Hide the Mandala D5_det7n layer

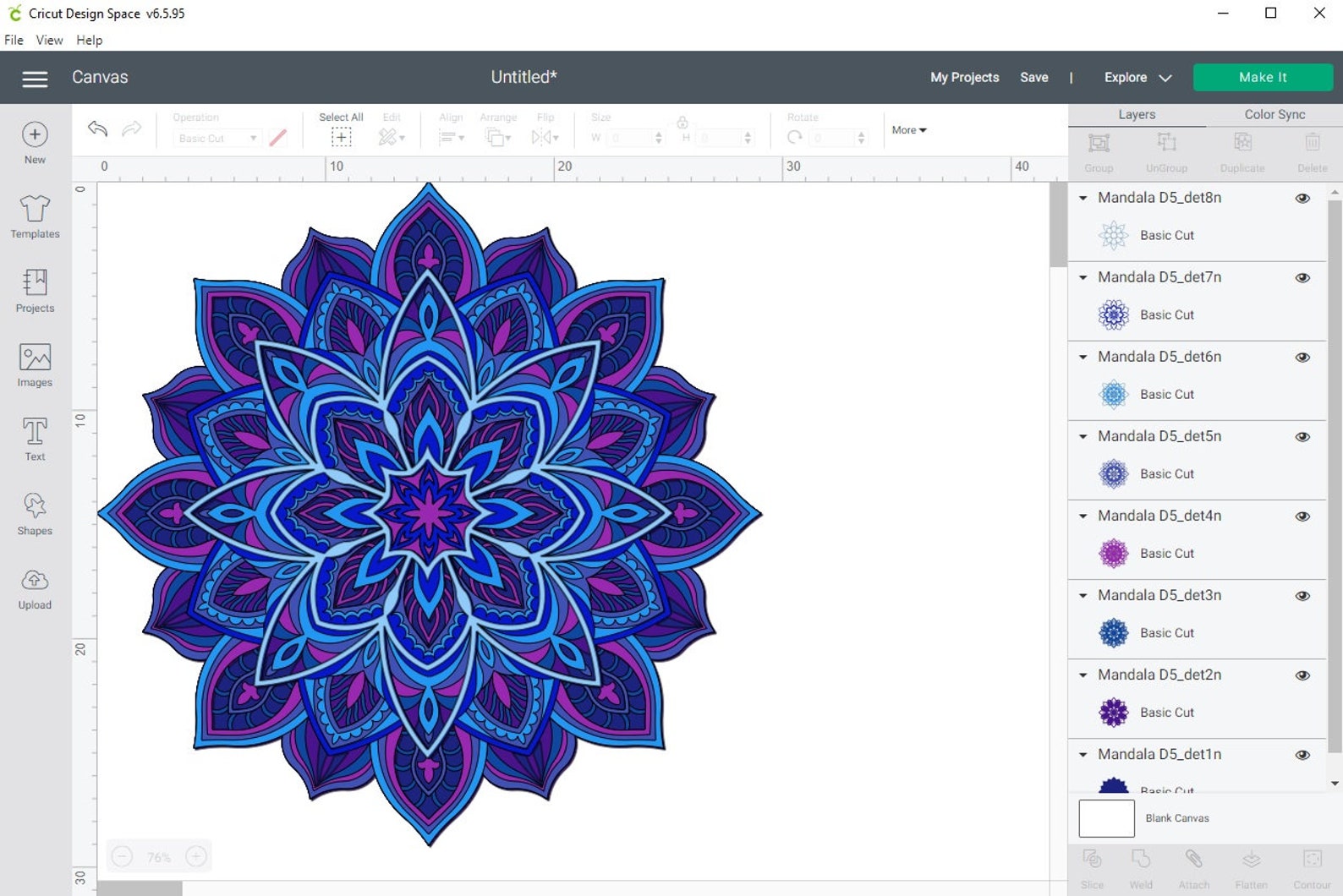1302,277
